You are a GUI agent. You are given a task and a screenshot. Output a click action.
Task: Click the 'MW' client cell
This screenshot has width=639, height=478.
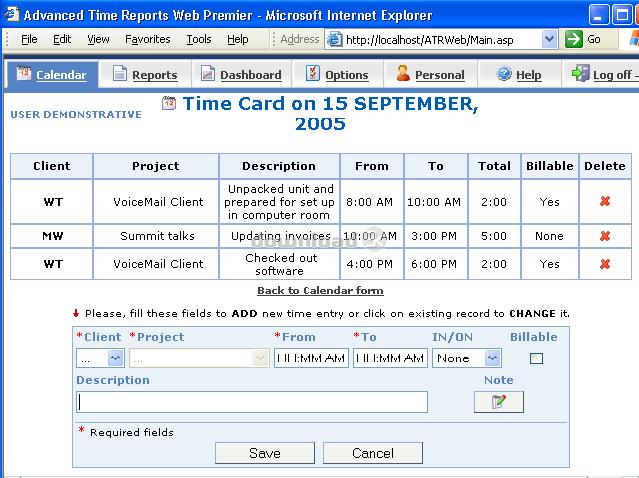click(53, 236)
